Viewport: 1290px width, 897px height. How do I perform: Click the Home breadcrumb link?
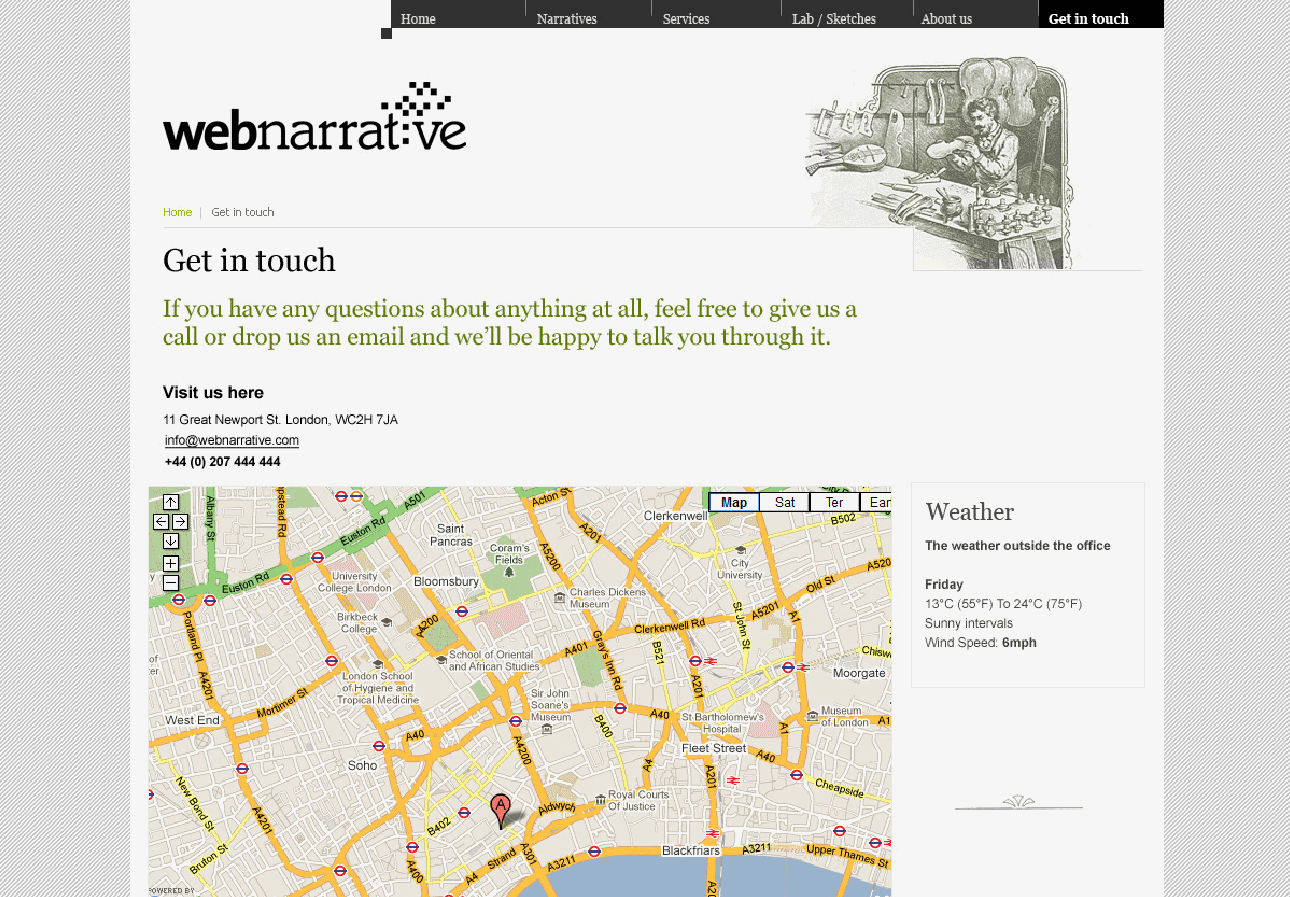point(177,212)
